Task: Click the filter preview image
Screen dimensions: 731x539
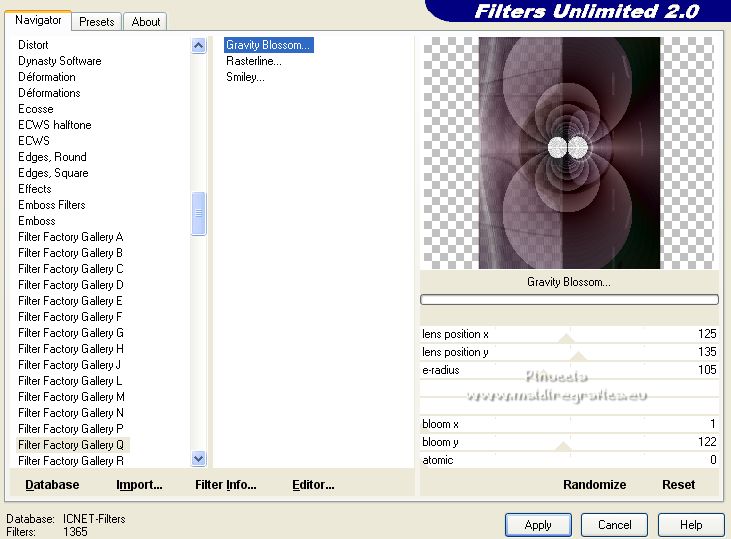Action: [569, 153]
